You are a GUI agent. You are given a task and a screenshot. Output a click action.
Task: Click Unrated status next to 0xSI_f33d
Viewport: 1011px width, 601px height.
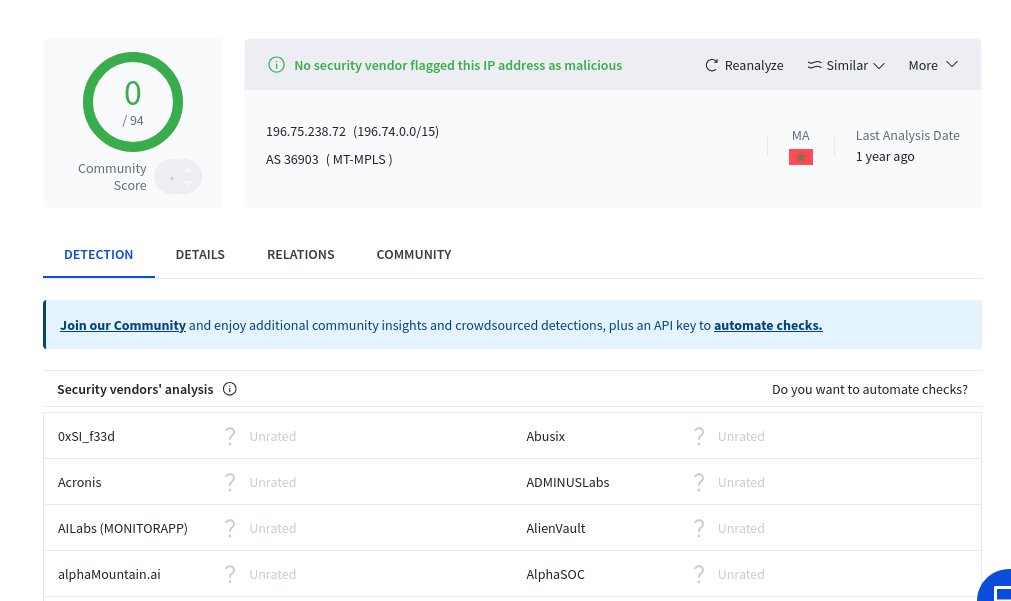click(273, 437)
